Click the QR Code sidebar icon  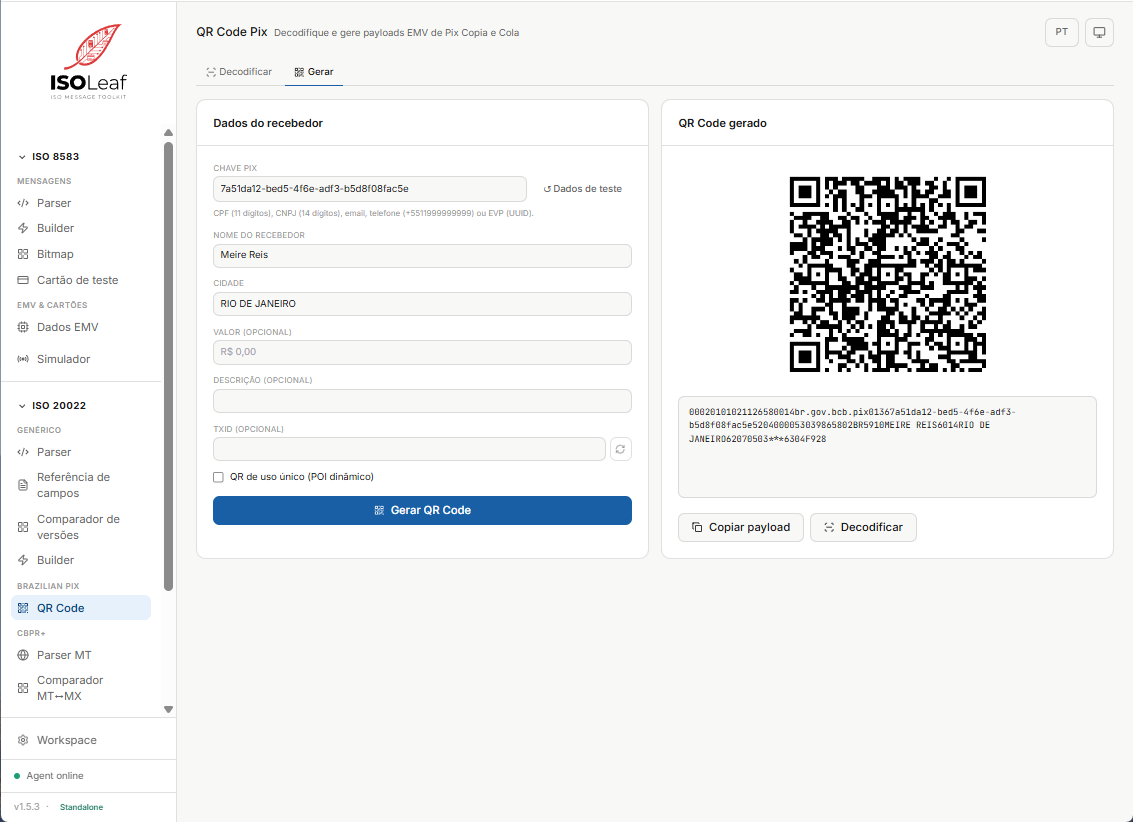23,608
